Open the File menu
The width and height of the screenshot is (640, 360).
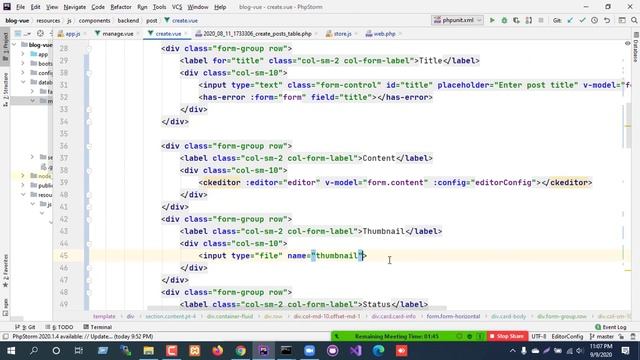(x=20, y=7)
